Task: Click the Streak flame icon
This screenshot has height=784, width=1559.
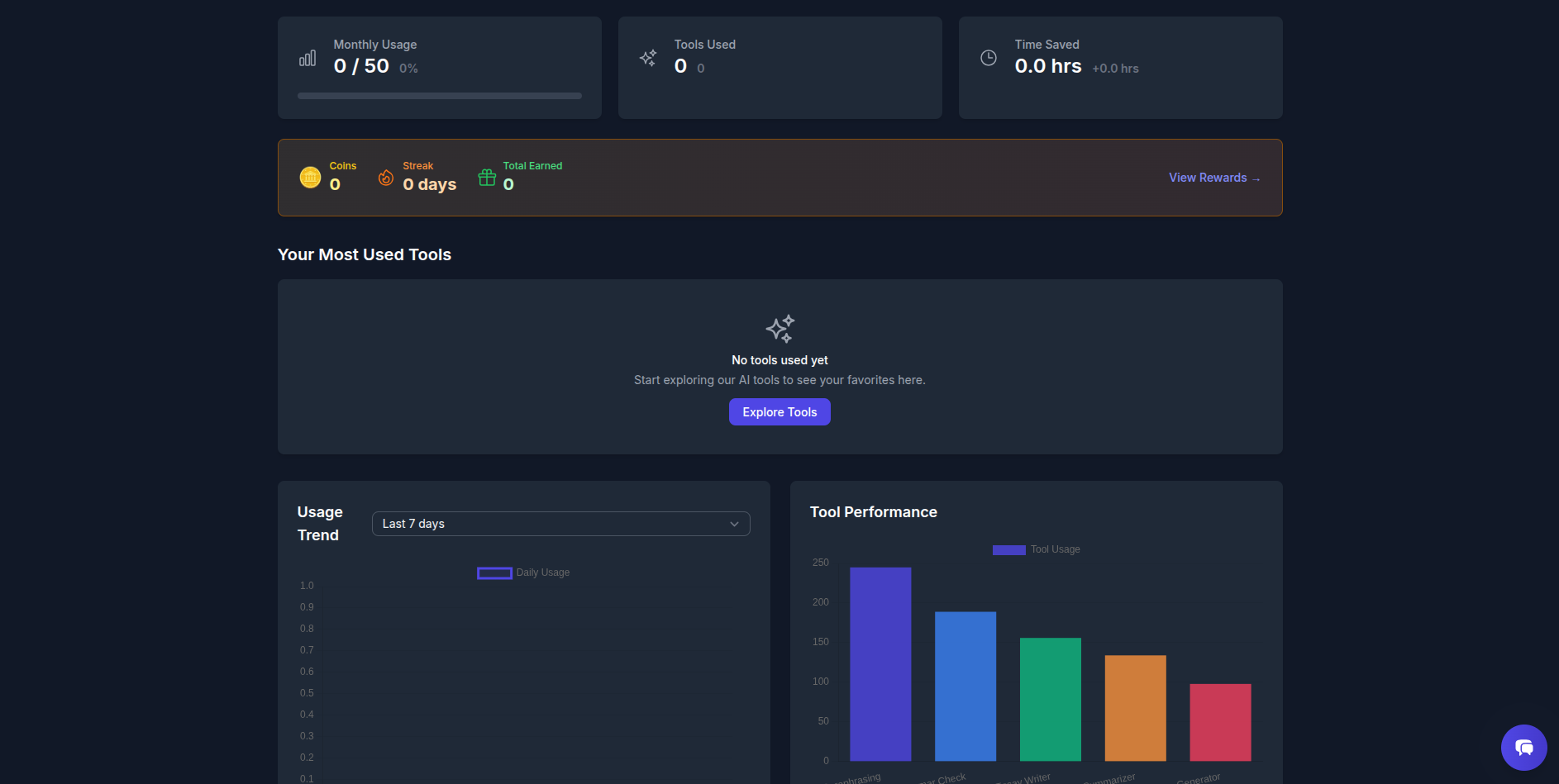Action: (x=385, y=177)
